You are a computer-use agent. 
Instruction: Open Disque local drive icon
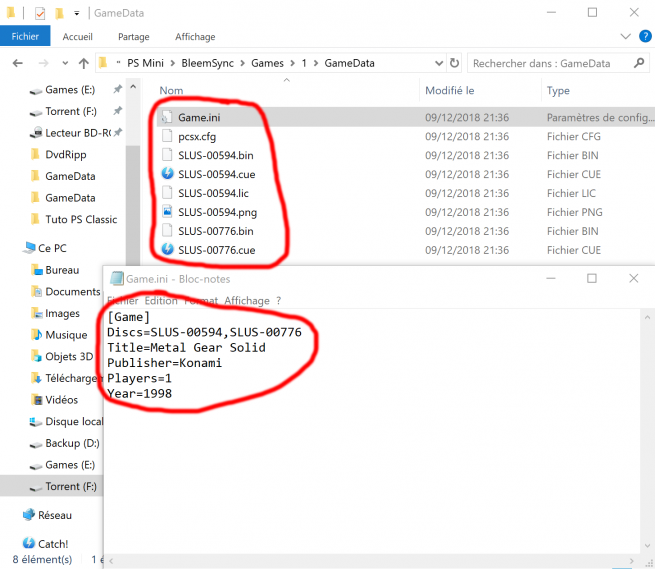(36, 422)
